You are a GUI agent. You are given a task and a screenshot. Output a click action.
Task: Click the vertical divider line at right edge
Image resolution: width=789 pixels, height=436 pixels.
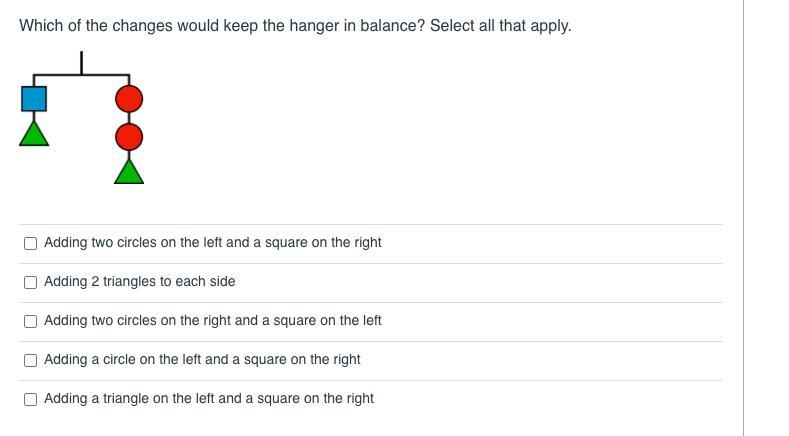coord(743,218)
